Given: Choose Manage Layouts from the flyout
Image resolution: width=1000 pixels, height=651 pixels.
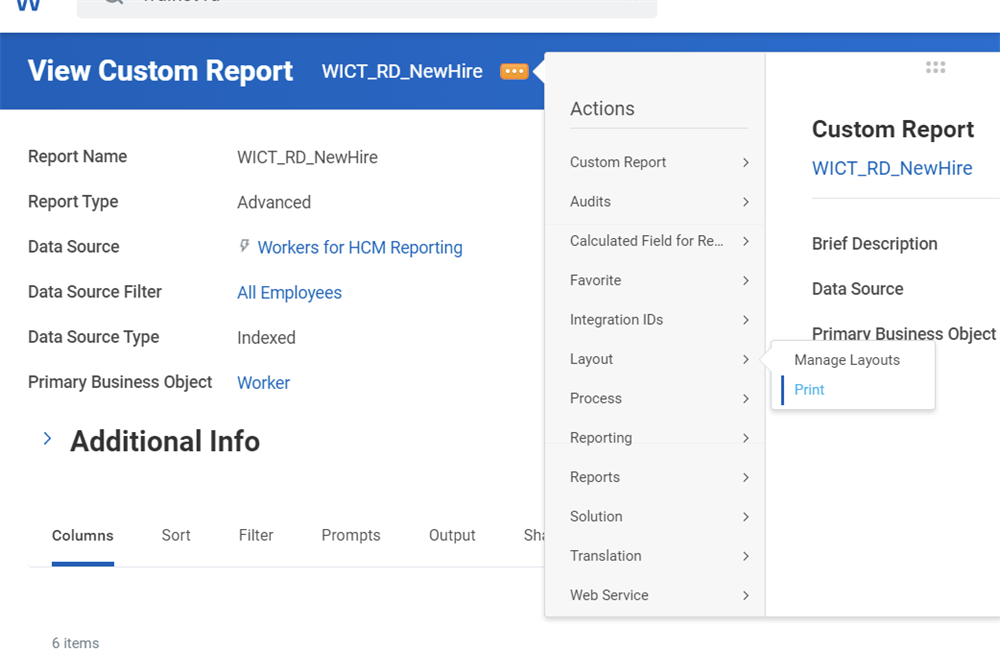Looking at the screenshot, I should [x=847, y=360].
